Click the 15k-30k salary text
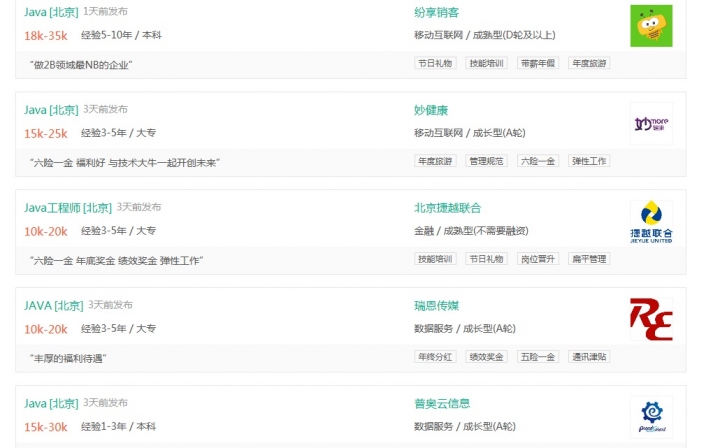 point(46,426)
